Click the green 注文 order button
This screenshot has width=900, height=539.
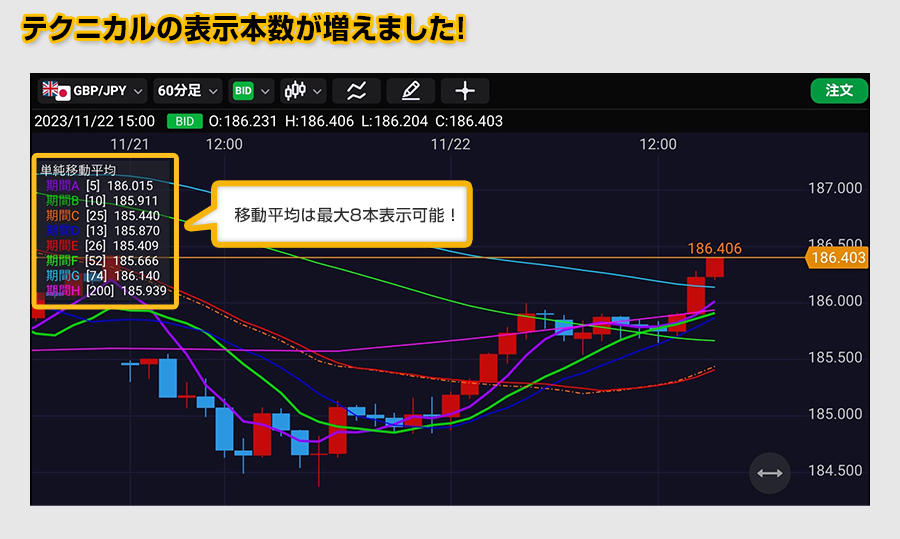pyautogui.click(x=839, y=91)
